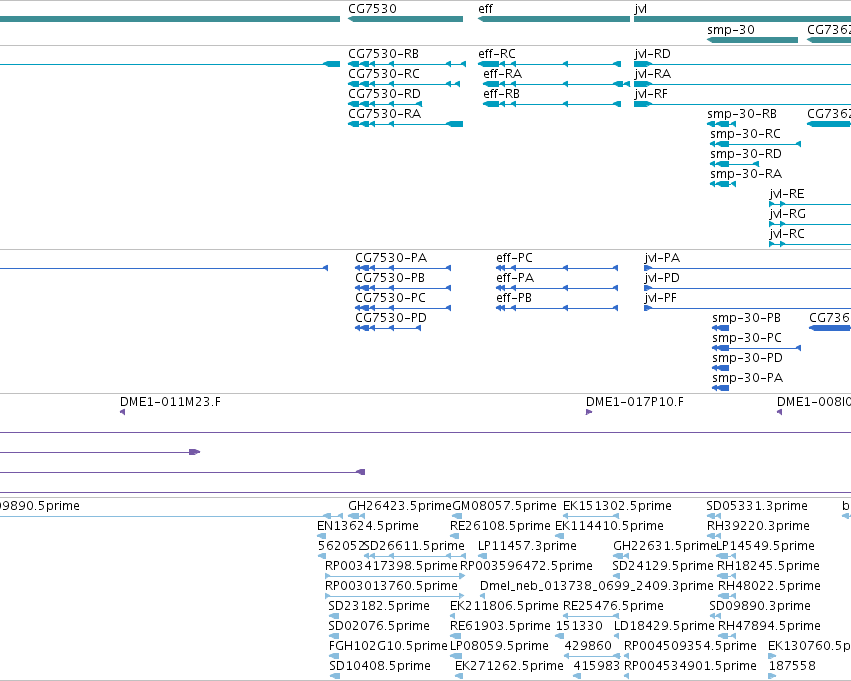Click EST RP003013760.5prime

[395, 596]
